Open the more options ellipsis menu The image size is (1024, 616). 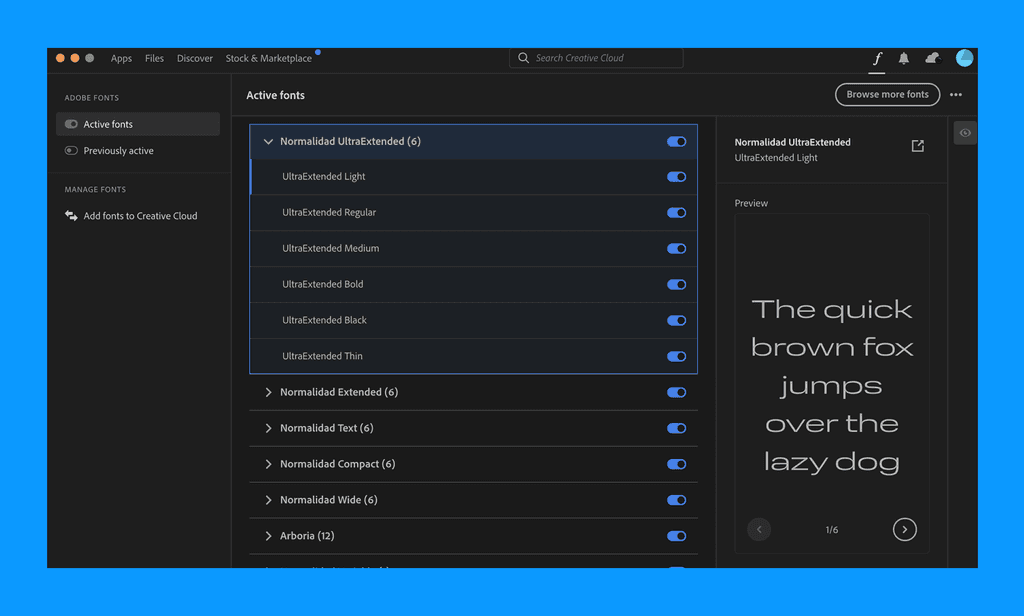click(x=955, y=94)
